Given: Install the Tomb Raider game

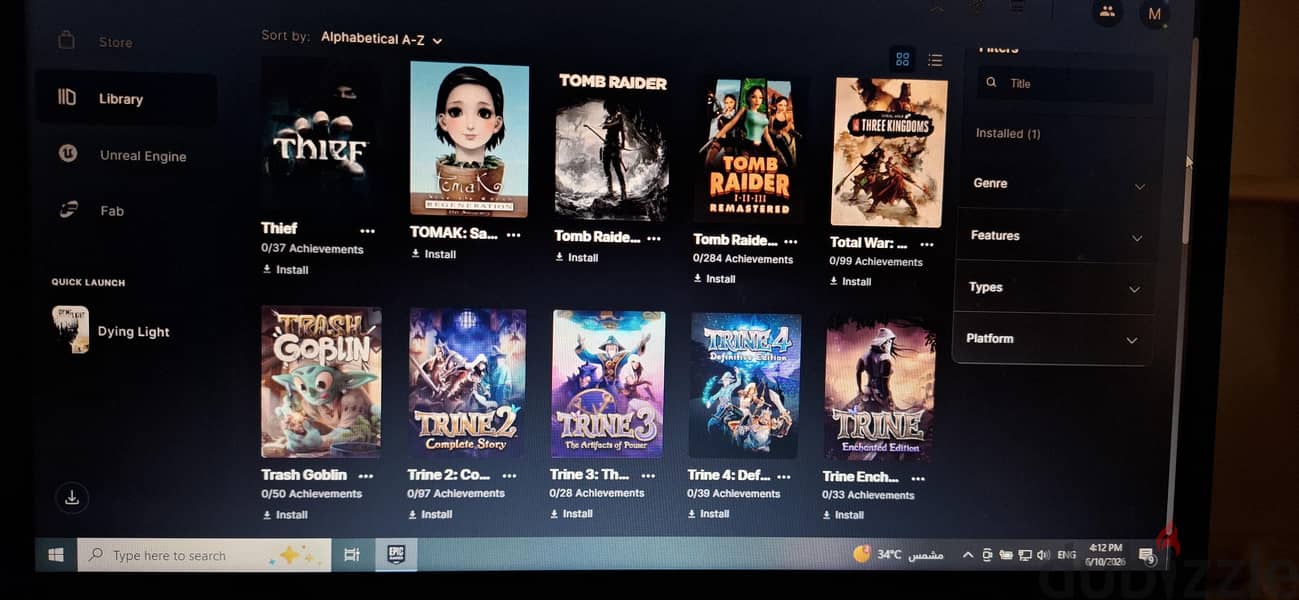Looking at the screenshot, I should 577,257.
